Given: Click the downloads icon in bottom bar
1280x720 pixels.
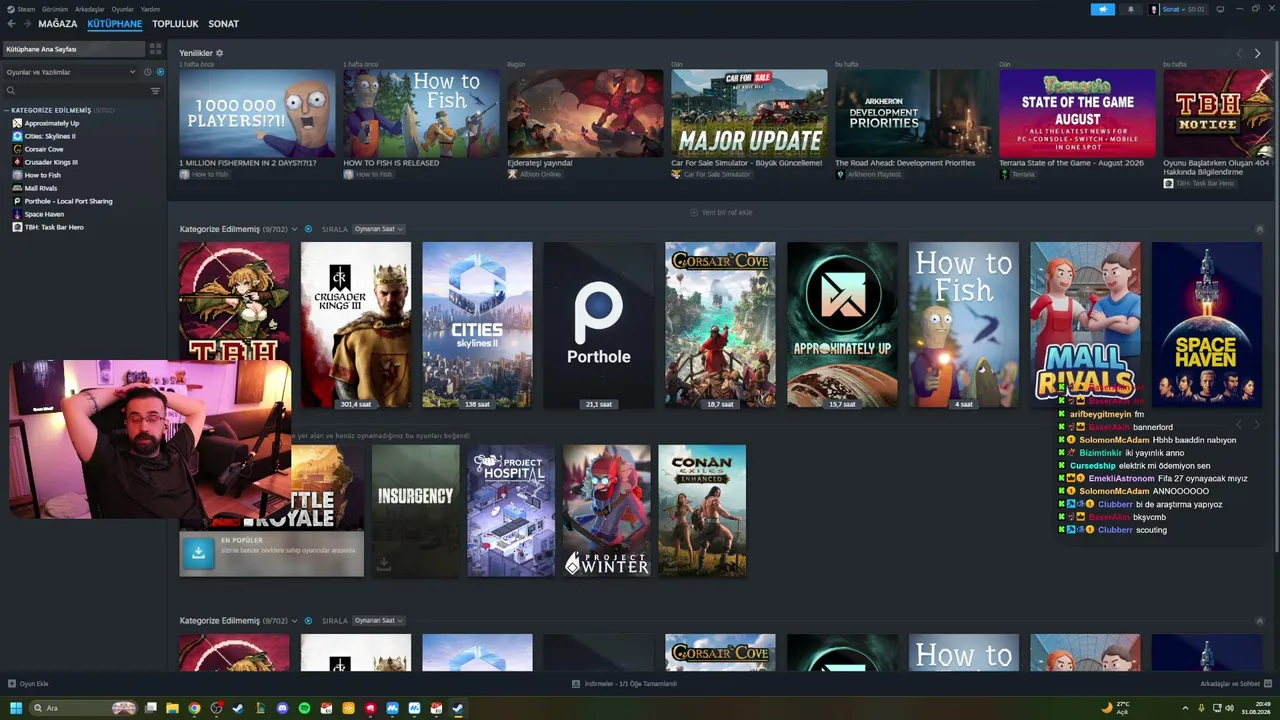Looking at the screenshot, I should coord(576,684).
